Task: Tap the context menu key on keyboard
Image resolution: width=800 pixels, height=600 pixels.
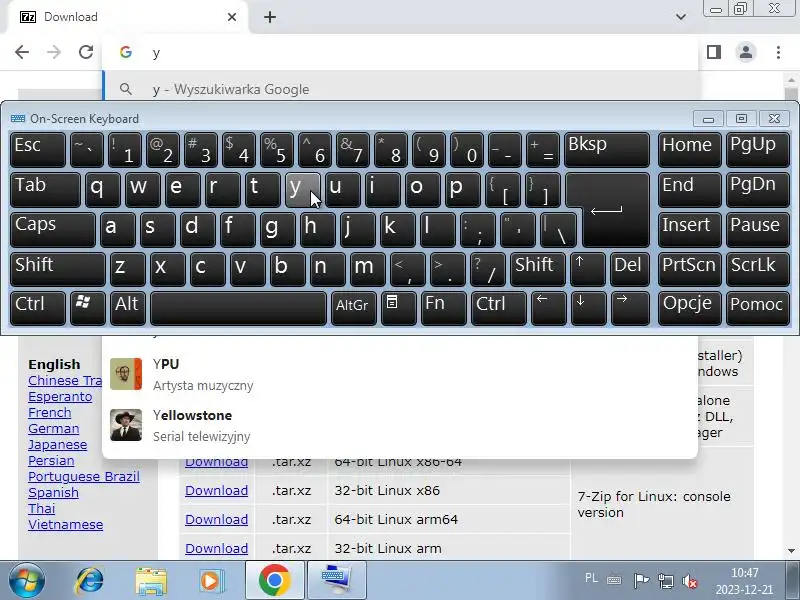Action: click(398, 308)
